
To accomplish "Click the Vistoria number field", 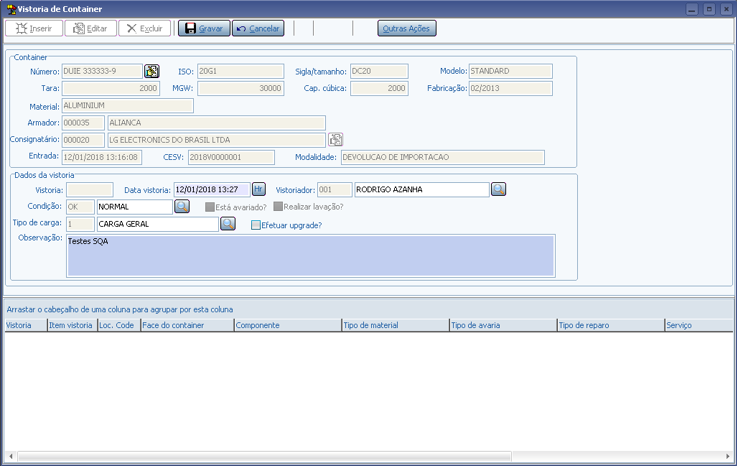I will click(90, 190).
